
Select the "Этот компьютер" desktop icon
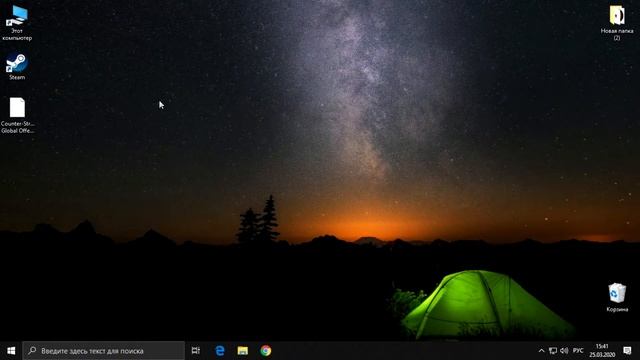click(17, 22)
